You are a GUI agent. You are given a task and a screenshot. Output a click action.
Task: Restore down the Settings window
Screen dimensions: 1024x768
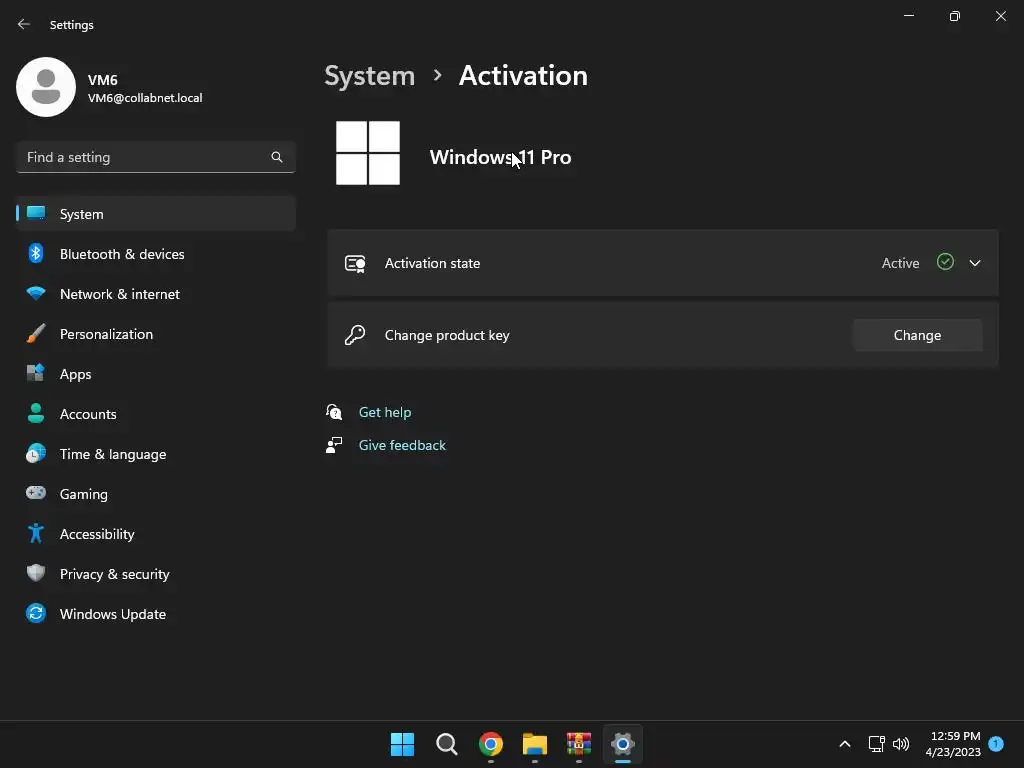pos(955,16)
